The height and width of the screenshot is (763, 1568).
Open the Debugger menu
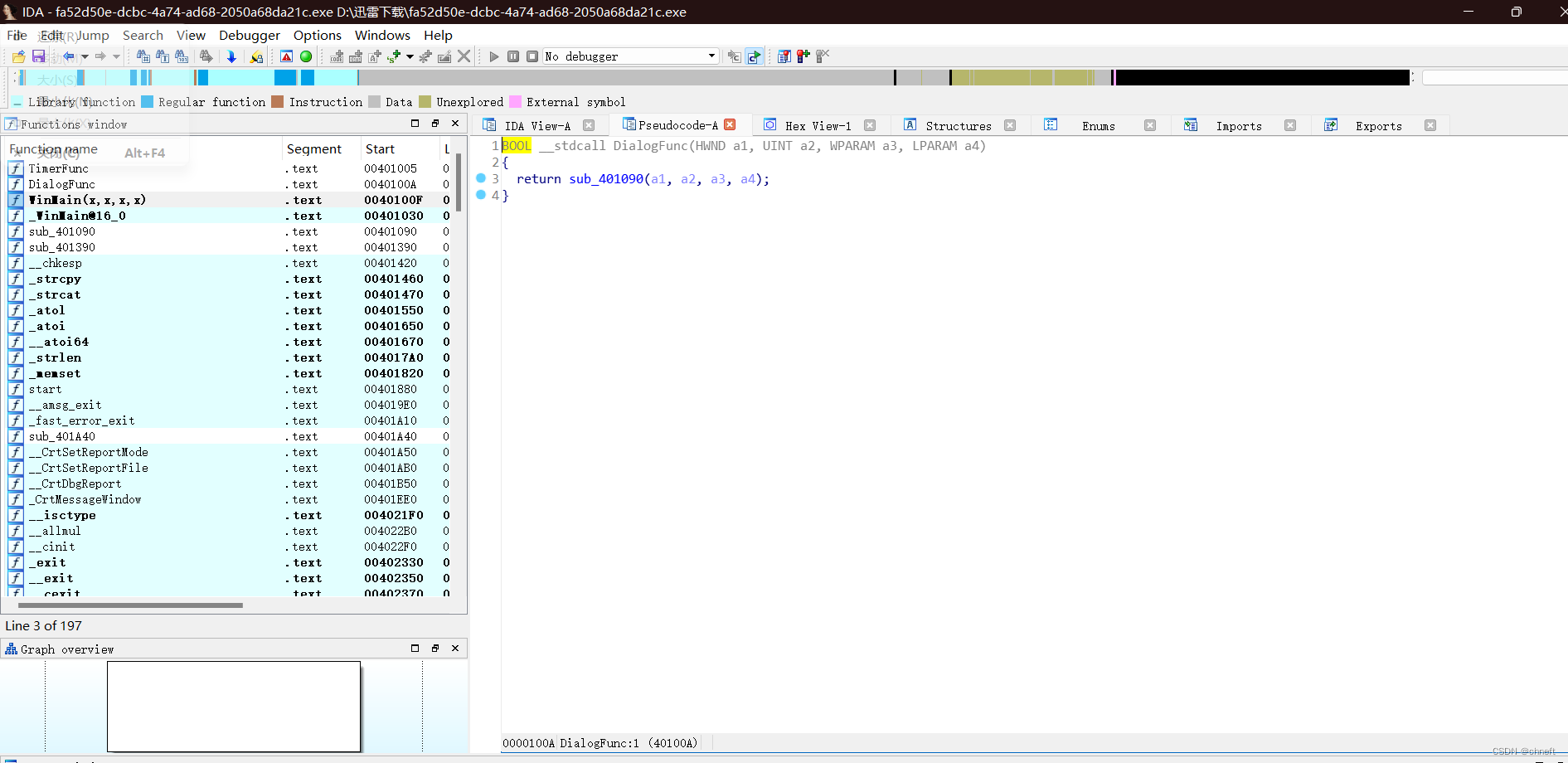250,35
